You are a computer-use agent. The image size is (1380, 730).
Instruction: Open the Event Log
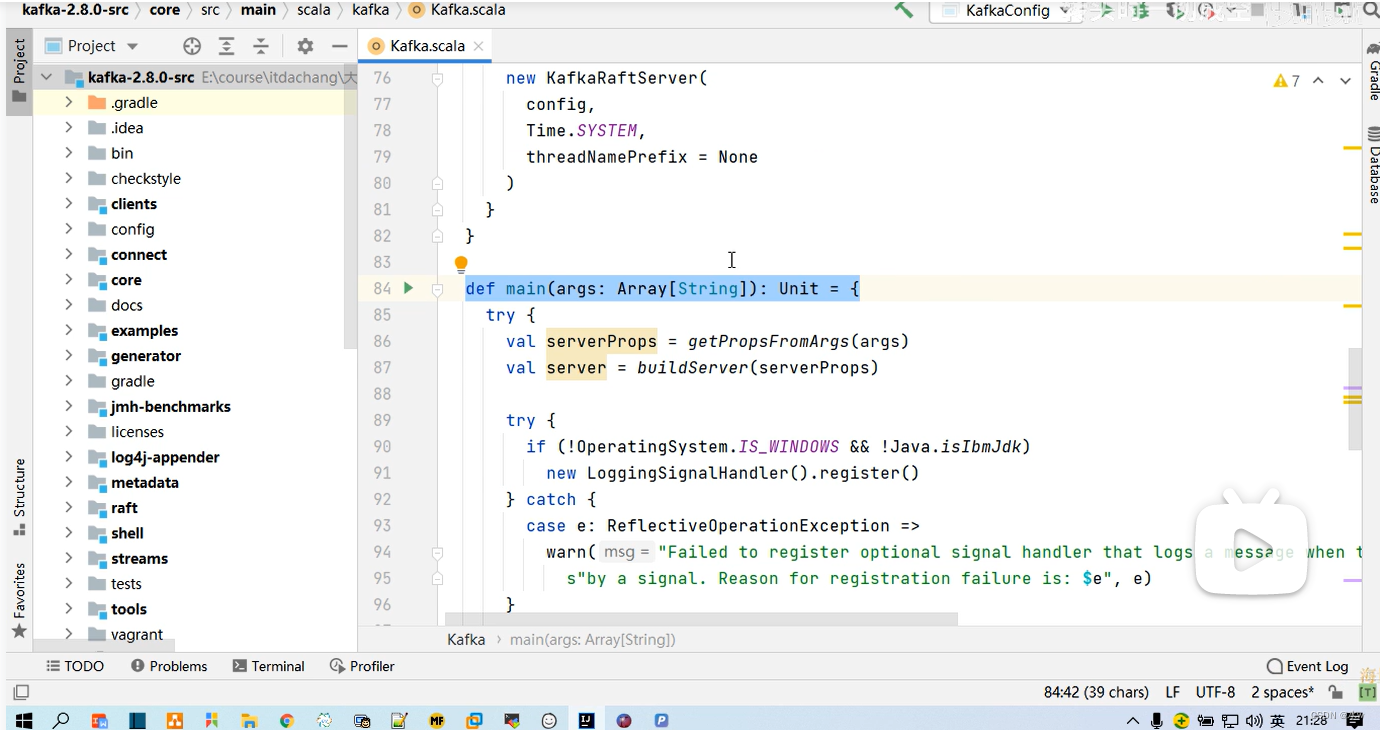click(x=1307, y=666)
